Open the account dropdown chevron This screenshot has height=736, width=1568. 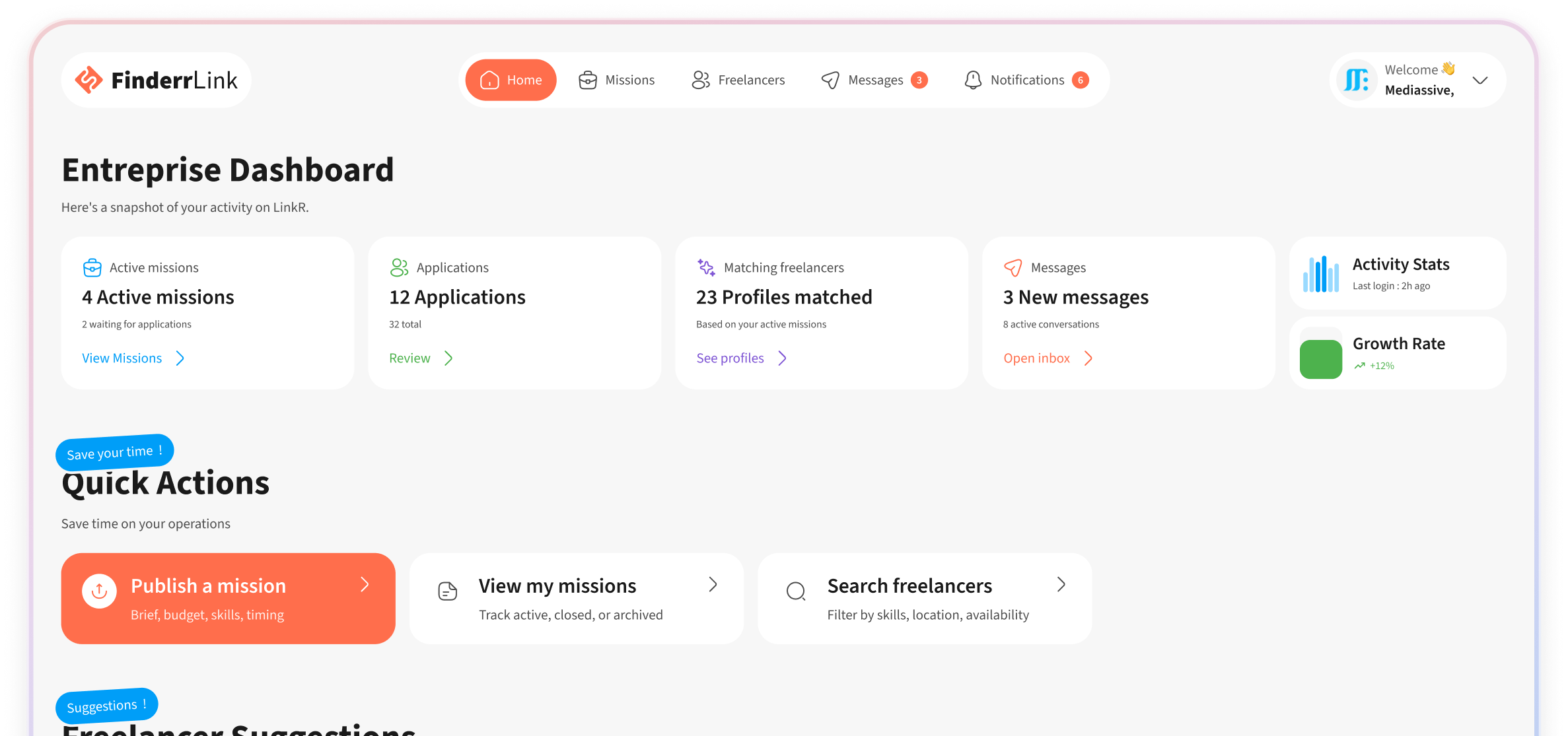tap(1480, 80)
